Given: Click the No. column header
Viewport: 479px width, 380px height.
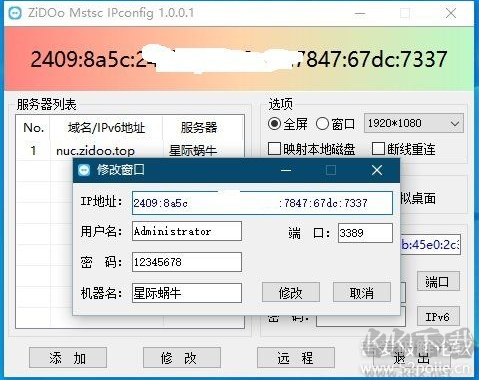Looking at the screenshot, I should 33,128.
